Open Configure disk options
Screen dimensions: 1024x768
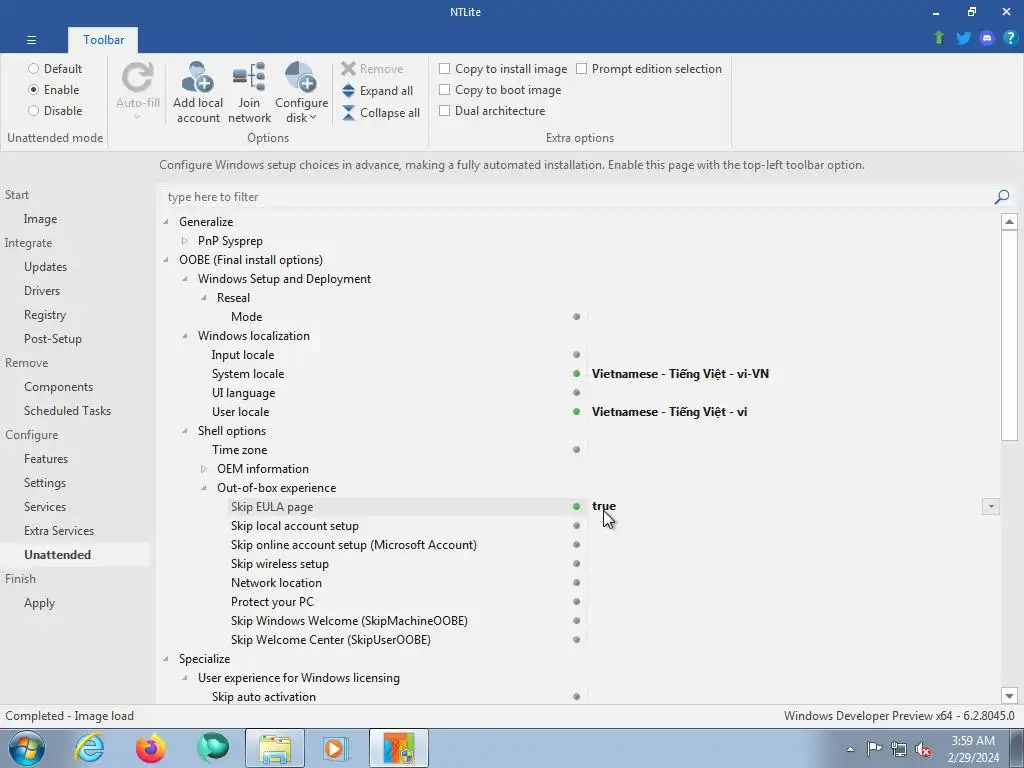[x=301, y=92]
